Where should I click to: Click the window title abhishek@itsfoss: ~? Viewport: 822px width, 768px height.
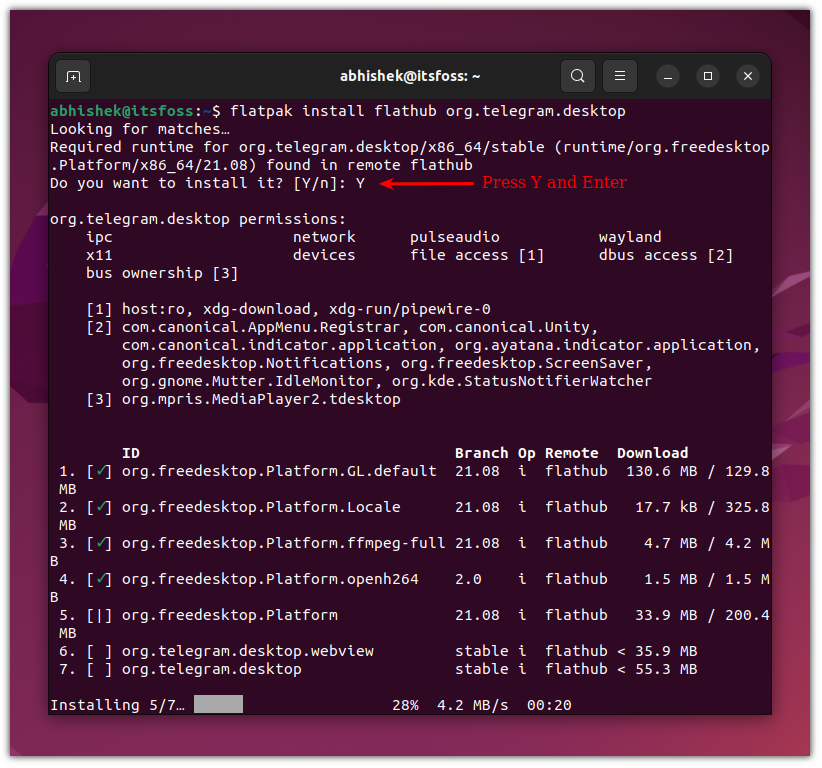pyautogui.click(x=410, y=77)
